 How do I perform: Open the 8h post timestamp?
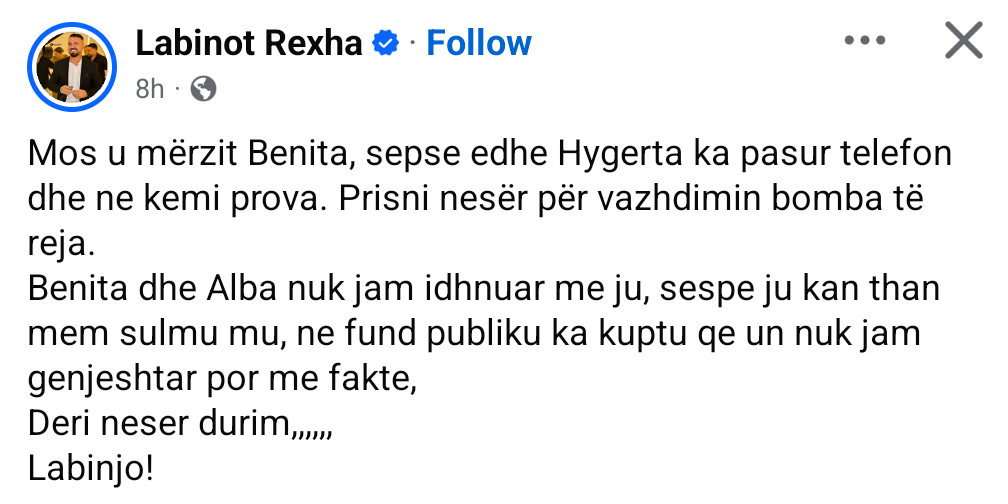[x=149, y=89]
